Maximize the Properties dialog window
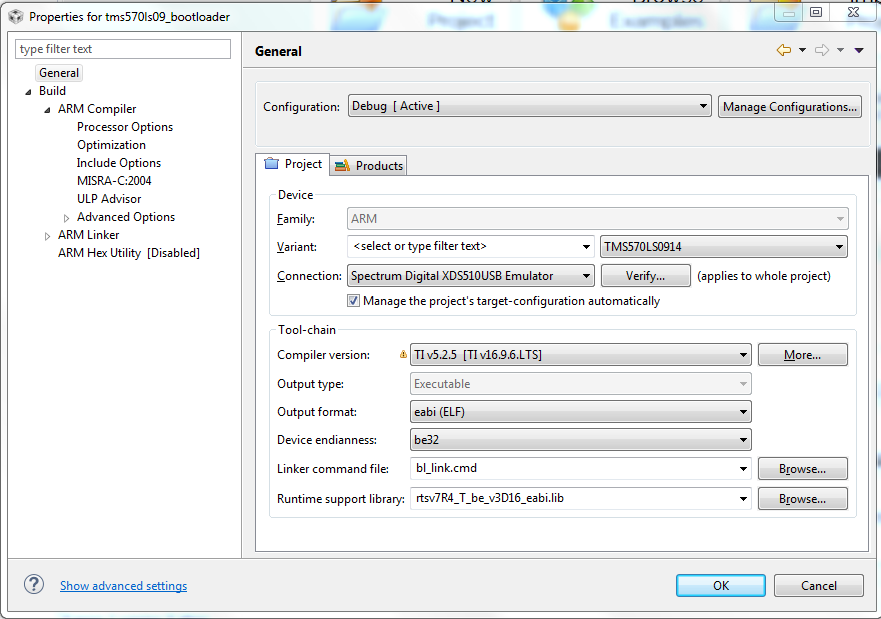 tap(816, 12)
